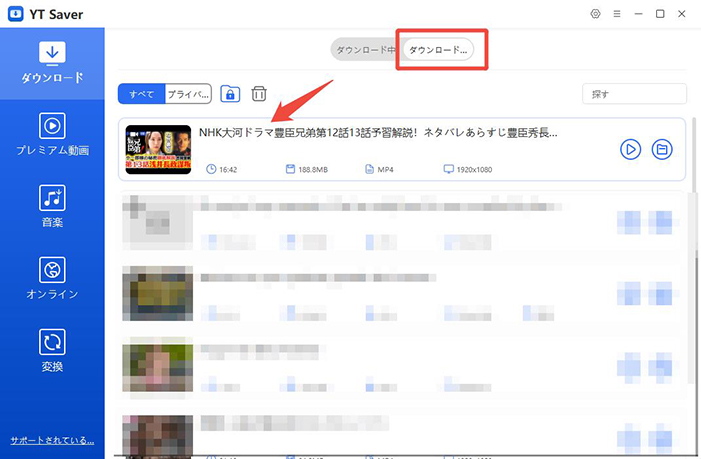The image size is (701, 459).
Task: Select the すべて filter tab
Action: tap(141, 94)
